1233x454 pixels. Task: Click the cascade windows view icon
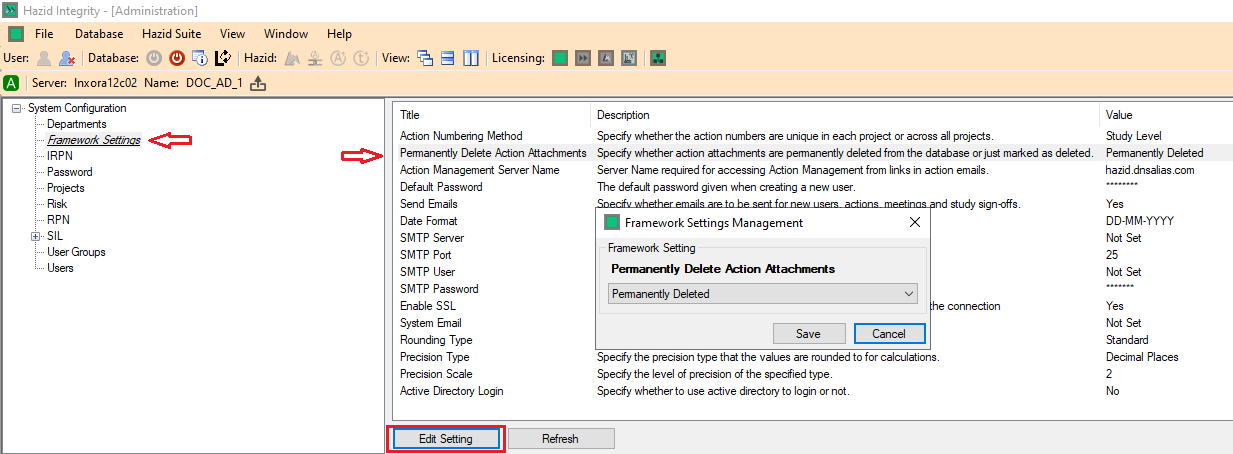[x=424, y=58]
